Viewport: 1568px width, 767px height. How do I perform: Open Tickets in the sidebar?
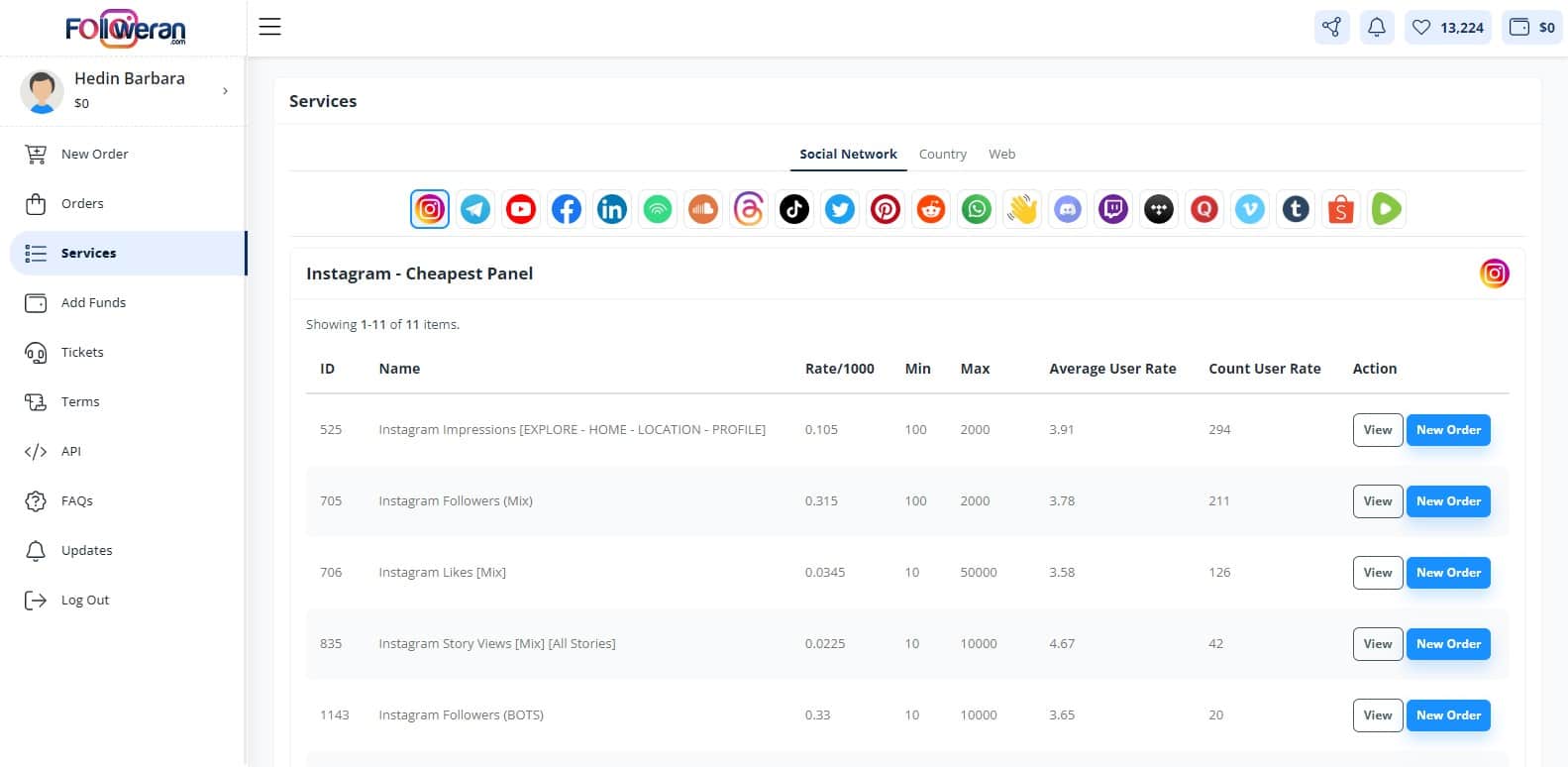[x=82, y=352]
